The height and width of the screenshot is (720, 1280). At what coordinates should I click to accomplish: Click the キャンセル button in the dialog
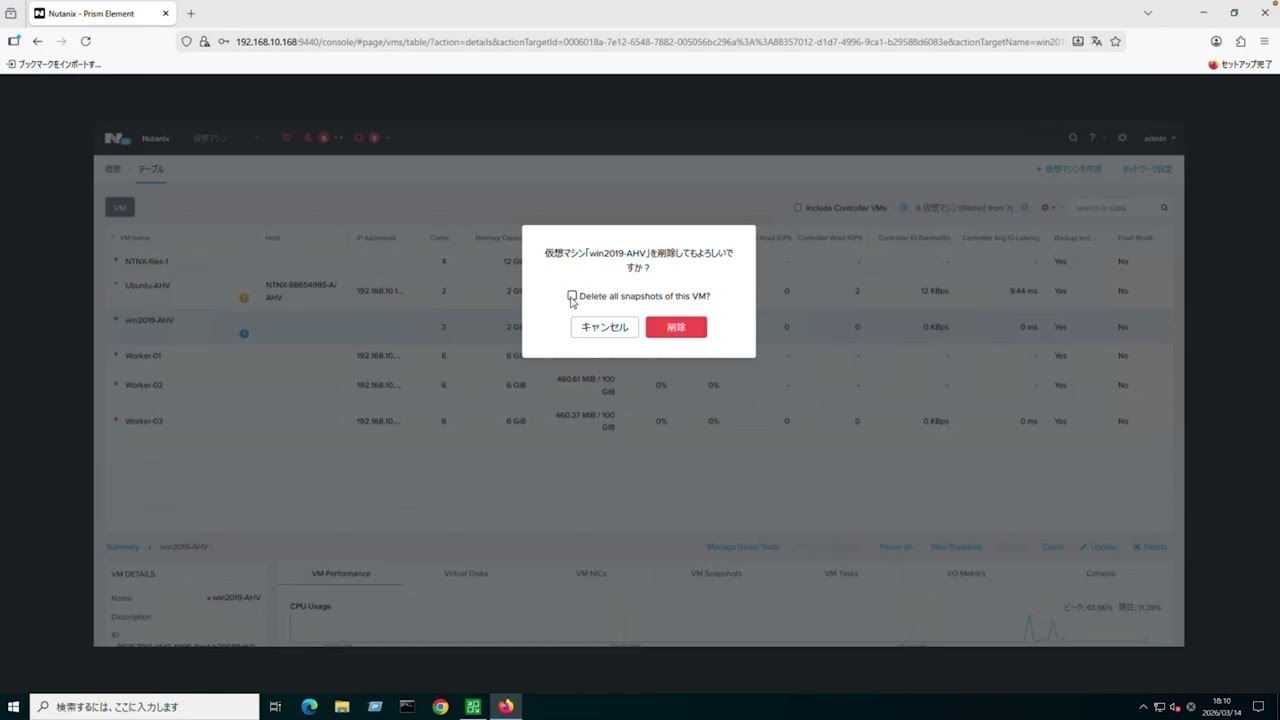click(605, 327)
